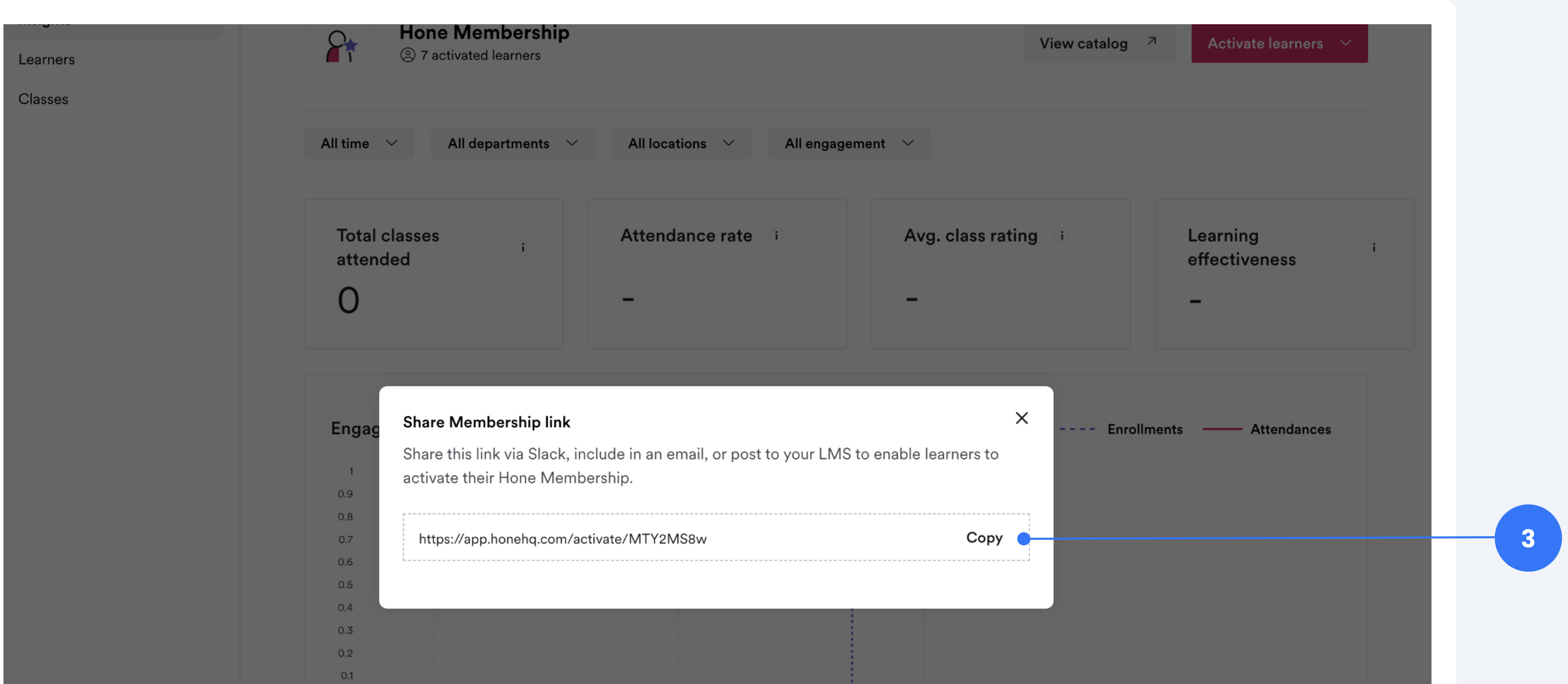1568x684 pixels.
Task: Select the activation URL text field
Action: click(x=716, y=537)
